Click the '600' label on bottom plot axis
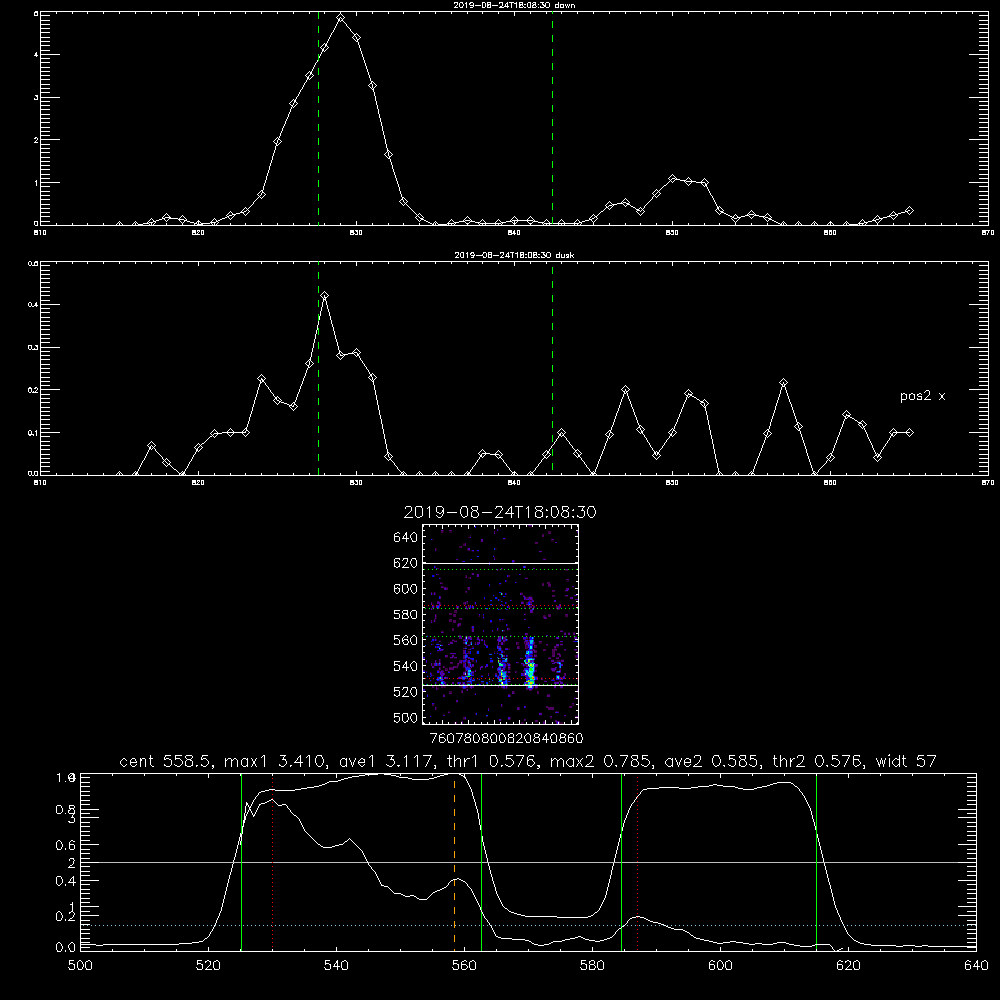This screenshot has width=1000, height=1000. 721,965
